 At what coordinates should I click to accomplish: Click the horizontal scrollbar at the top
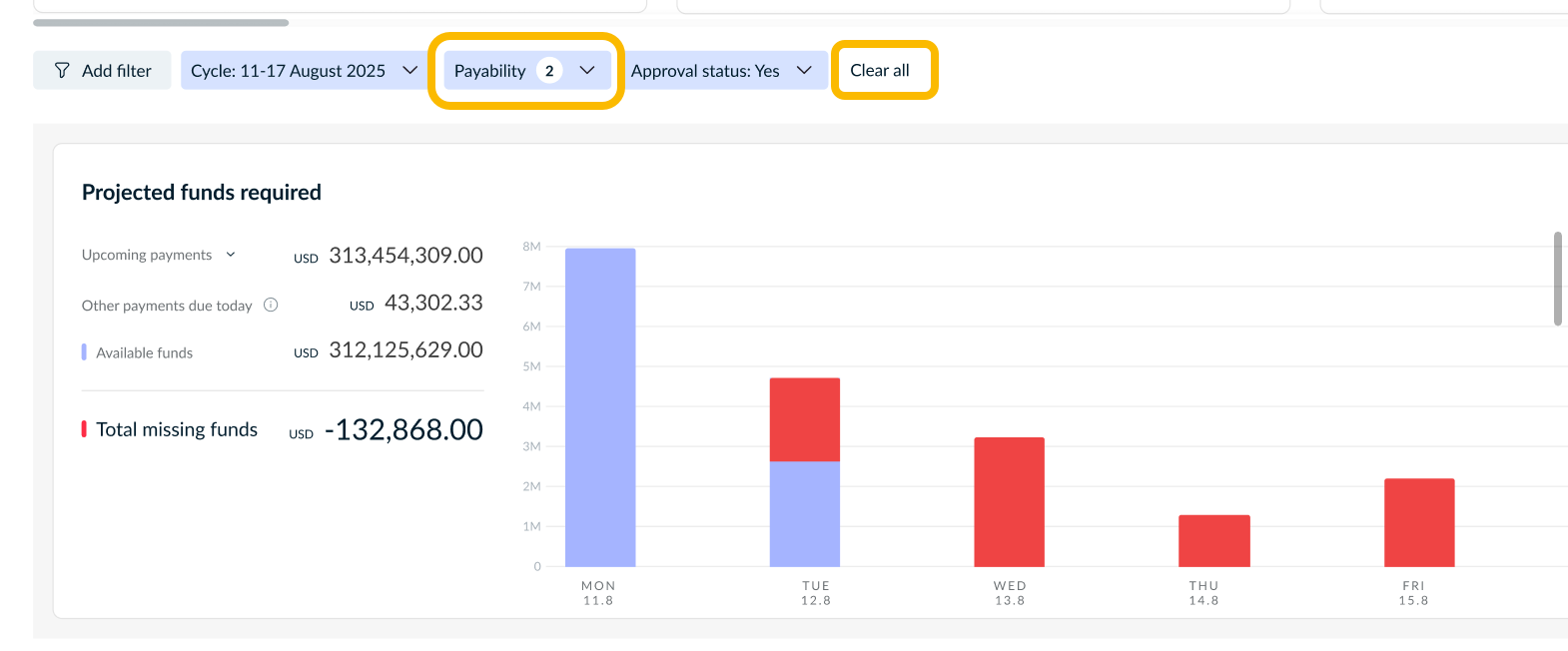tap(161, 22)
